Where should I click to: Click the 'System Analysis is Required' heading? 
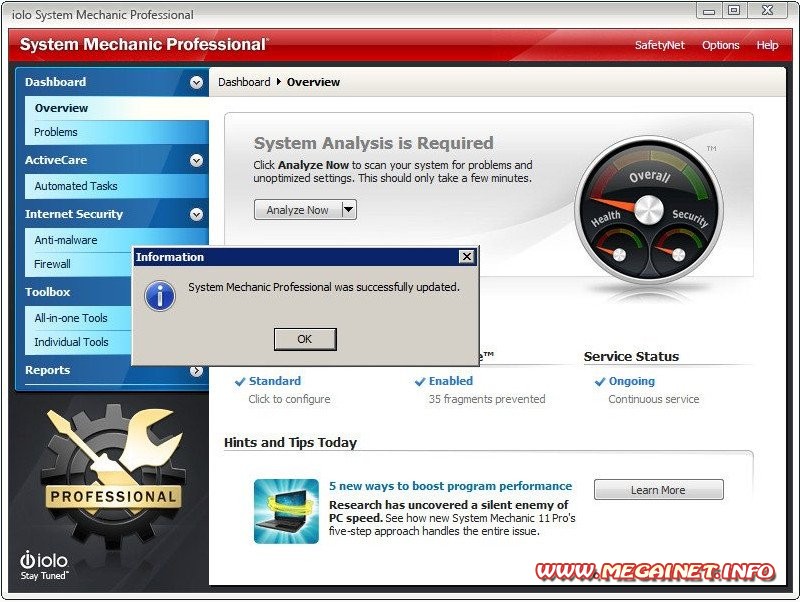tap(373, 143)
